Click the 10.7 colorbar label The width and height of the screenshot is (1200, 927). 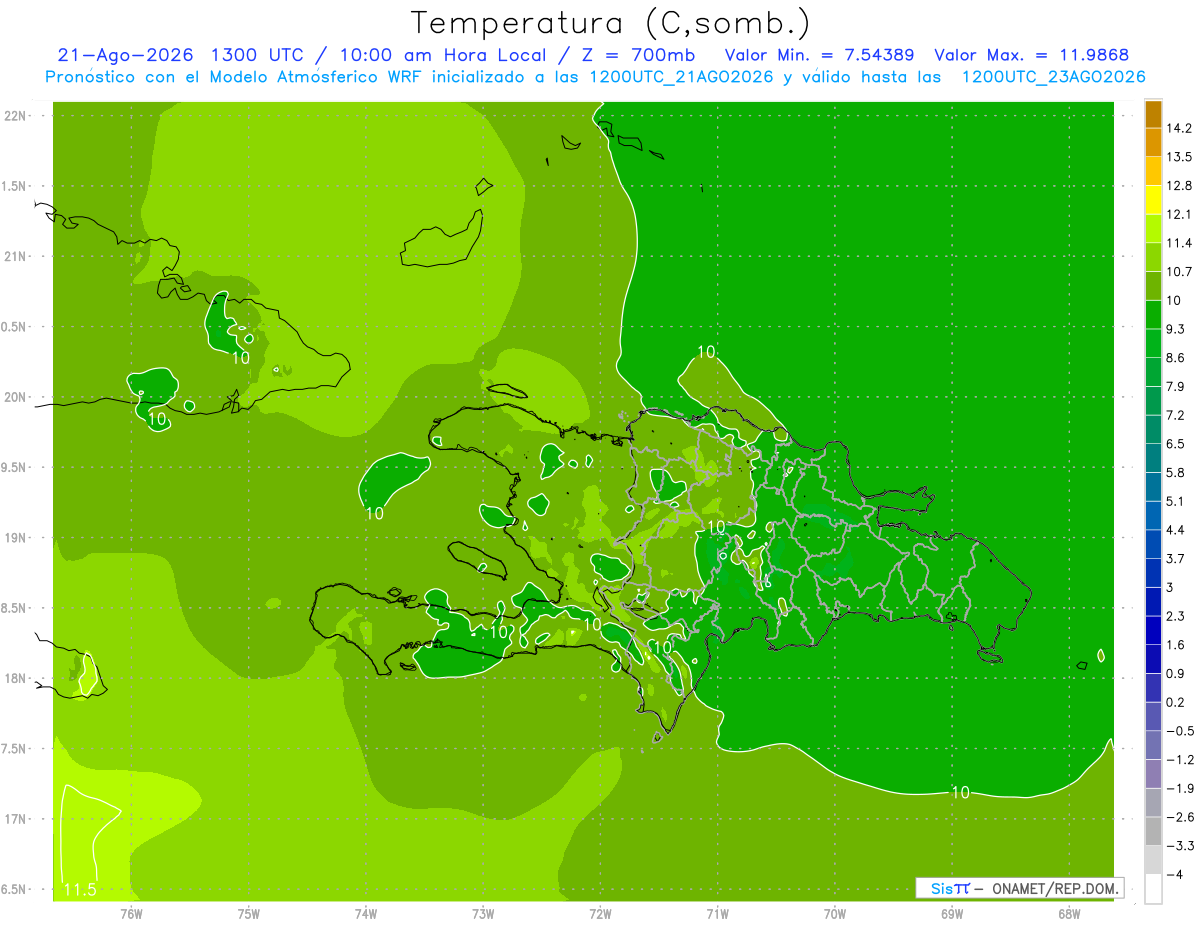click(1178, 272)
